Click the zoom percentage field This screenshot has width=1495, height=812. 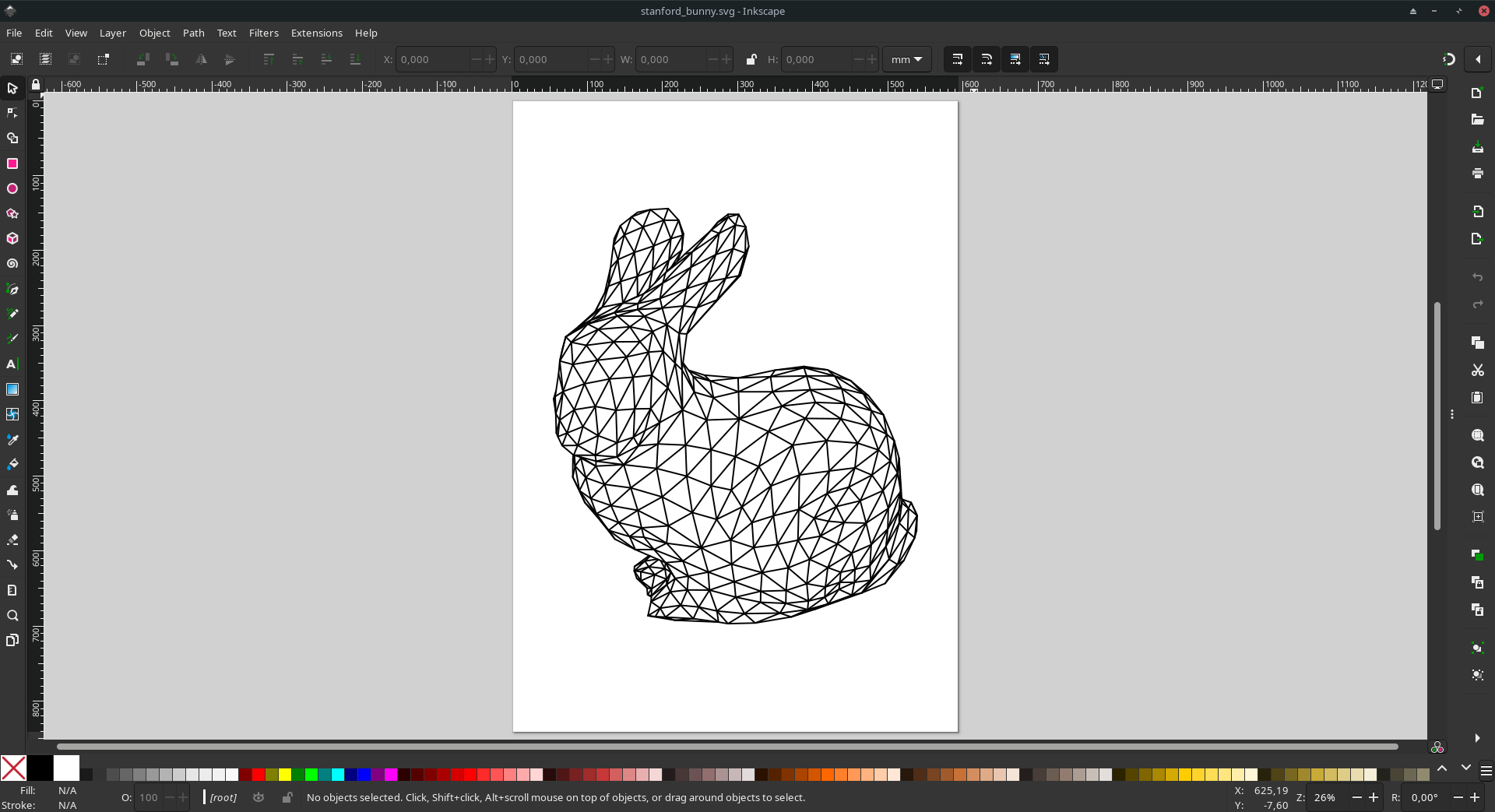tap(1328, 797)
